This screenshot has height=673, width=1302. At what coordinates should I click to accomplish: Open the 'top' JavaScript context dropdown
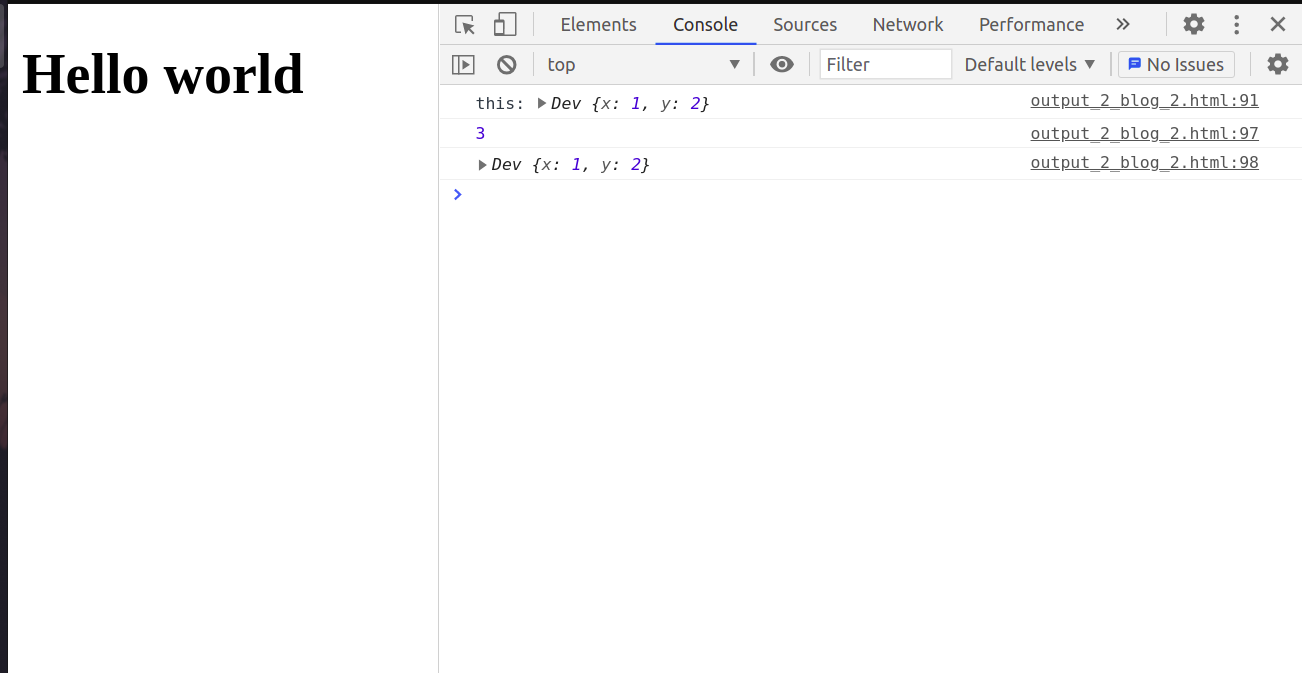pos(643,65)
